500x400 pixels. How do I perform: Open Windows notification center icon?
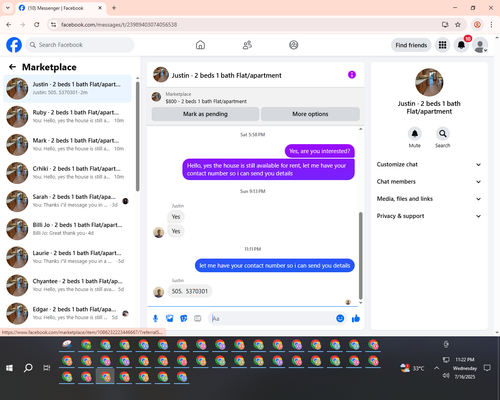click(487, 368)
